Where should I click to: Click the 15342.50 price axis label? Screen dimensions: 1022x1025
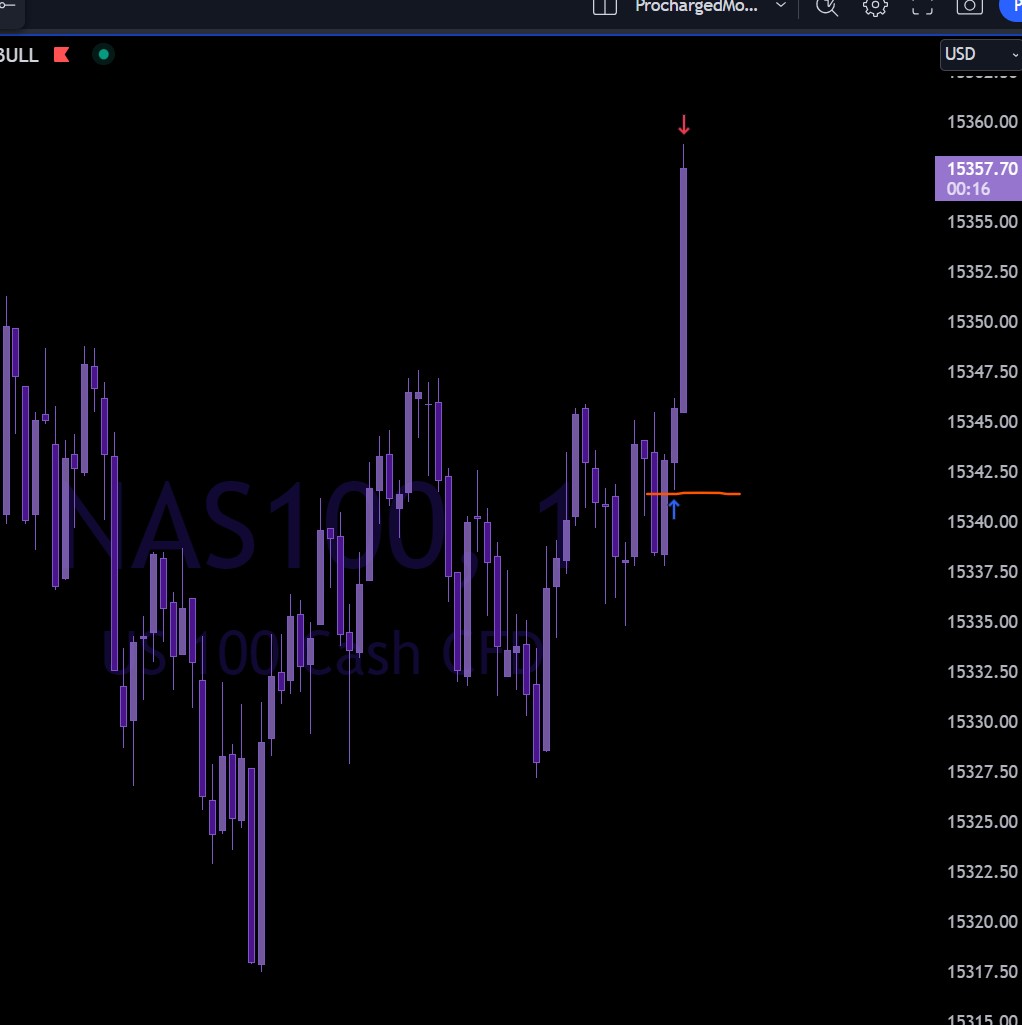(981, 472)
